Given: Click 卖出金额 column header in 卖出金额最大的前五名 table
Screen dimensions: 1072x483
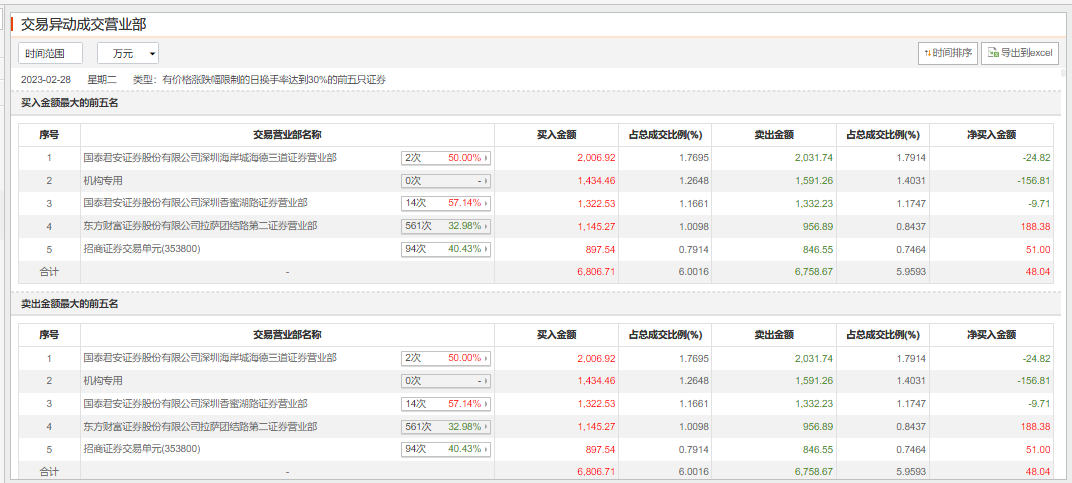Looking at the screenshot, I should click(x=774, y=335).
